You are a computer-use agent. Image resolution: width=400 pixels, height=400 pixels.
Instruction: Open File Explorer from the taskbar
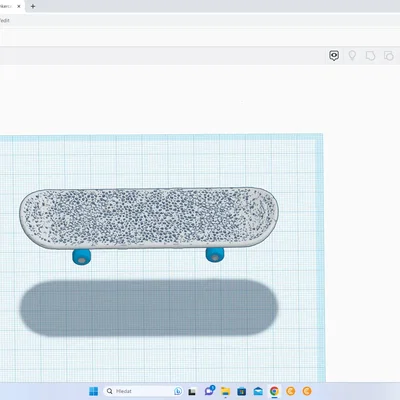click(x=226, y=391)
